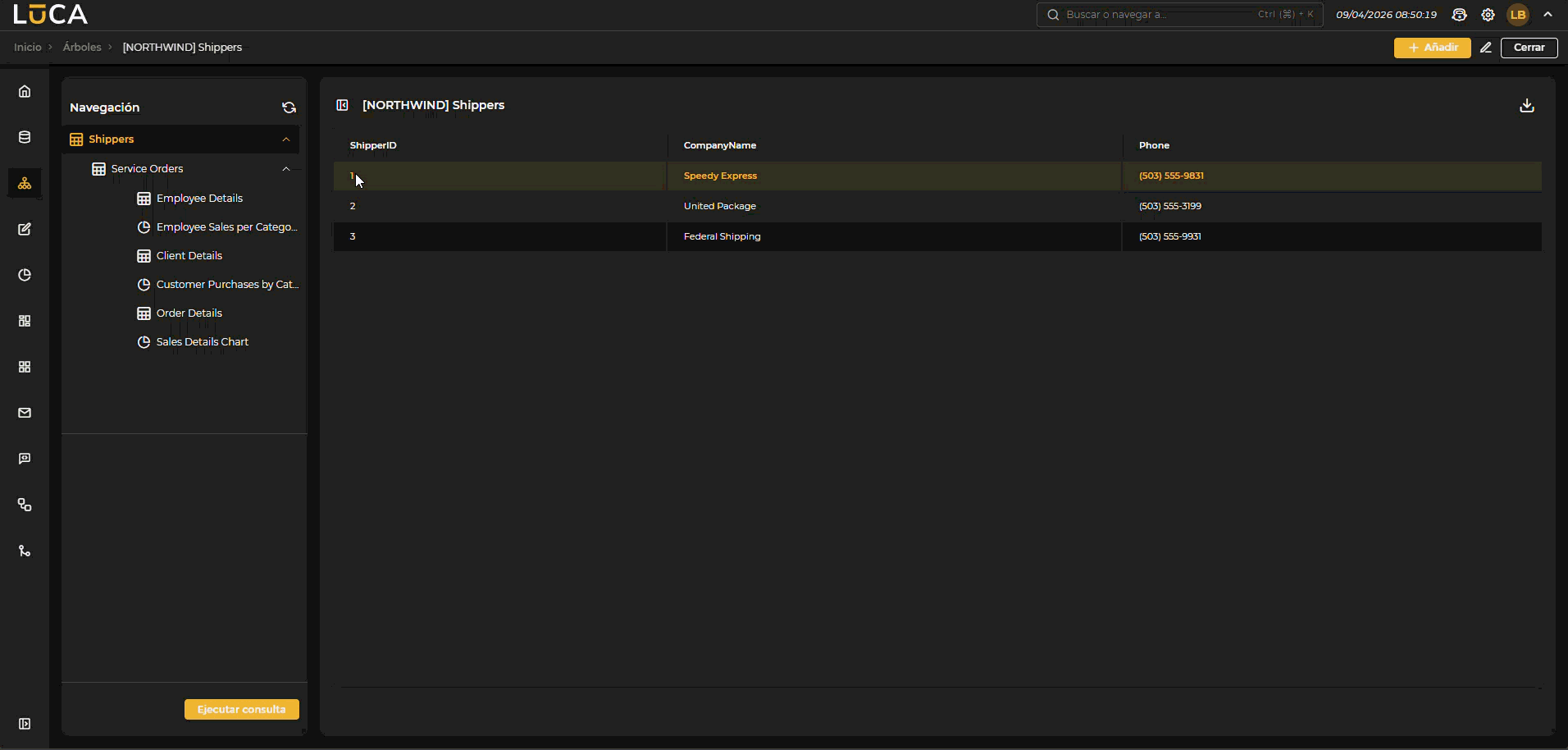This screenshot has height=750, width=1568.
Task: Click the pencil edit icon next to Añadir
Action: coord(1486,48)
